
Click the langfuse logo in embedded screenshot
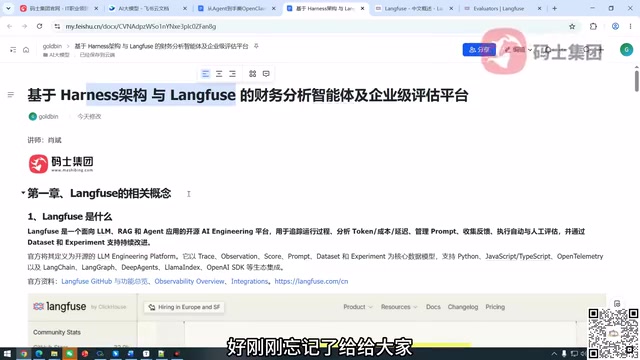pyautogui.click(x=60, y=307)
